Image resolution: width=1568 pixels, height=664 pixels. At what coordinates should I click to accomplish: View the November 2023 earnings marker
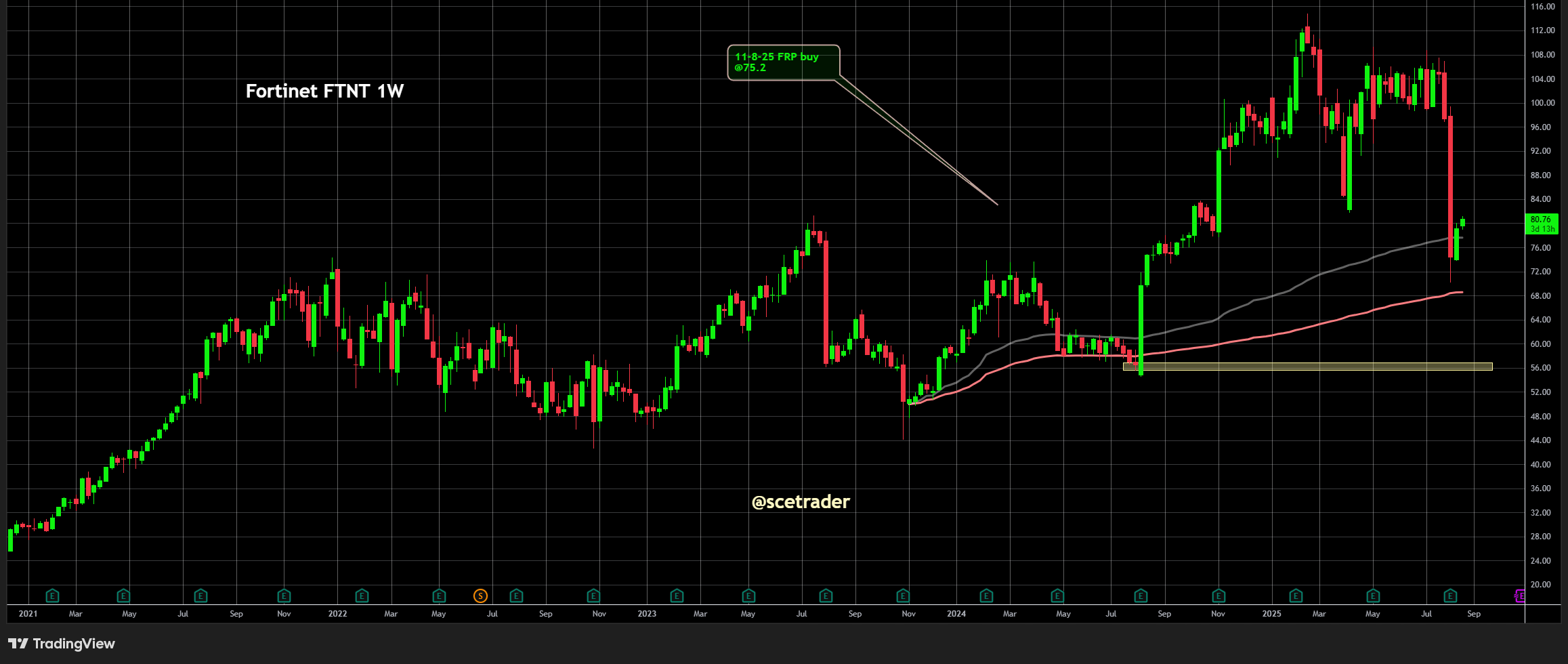[x=903, y=596]
